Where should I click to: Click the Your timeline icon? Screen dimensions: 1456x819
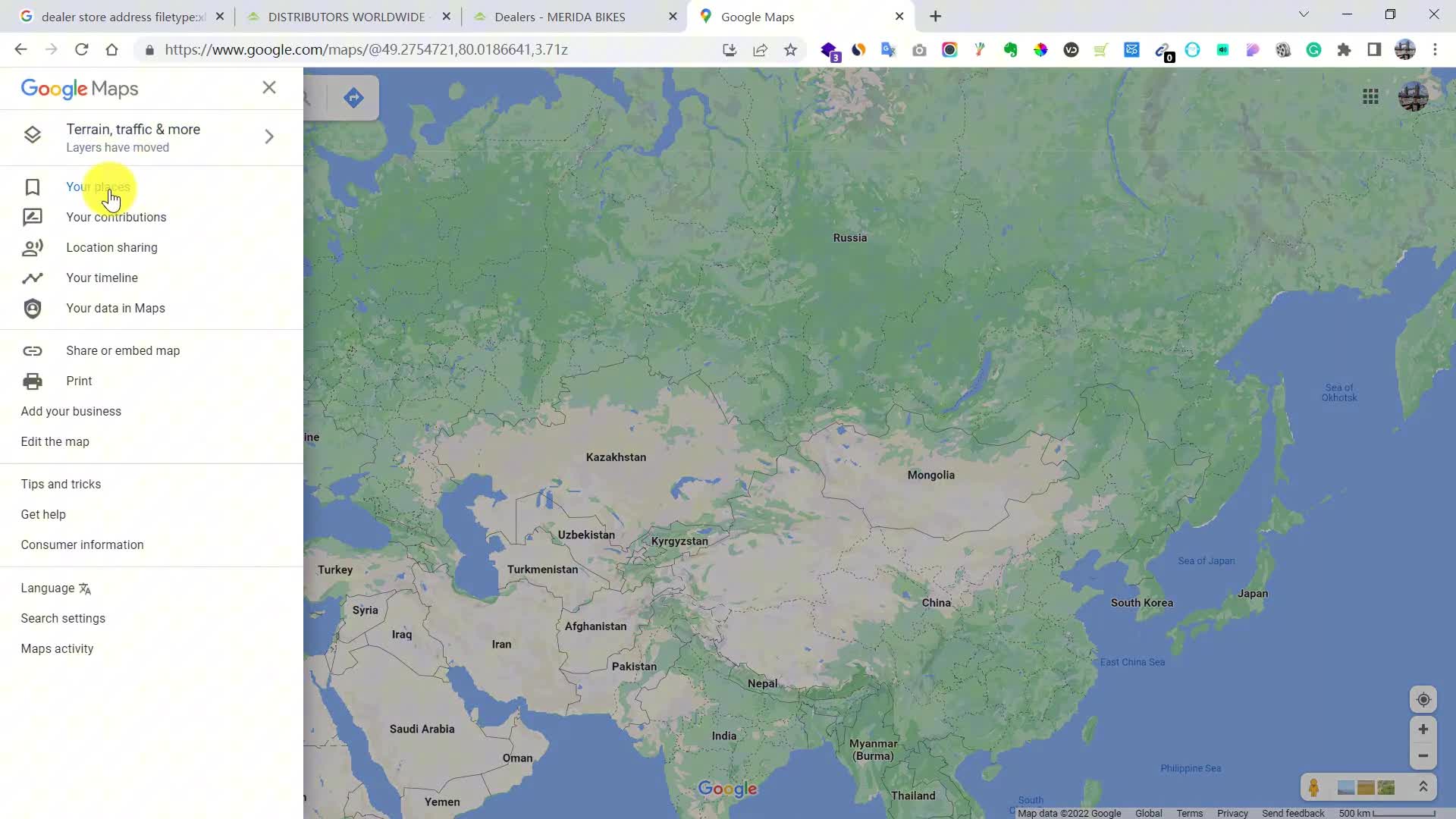tap(33, 278)
